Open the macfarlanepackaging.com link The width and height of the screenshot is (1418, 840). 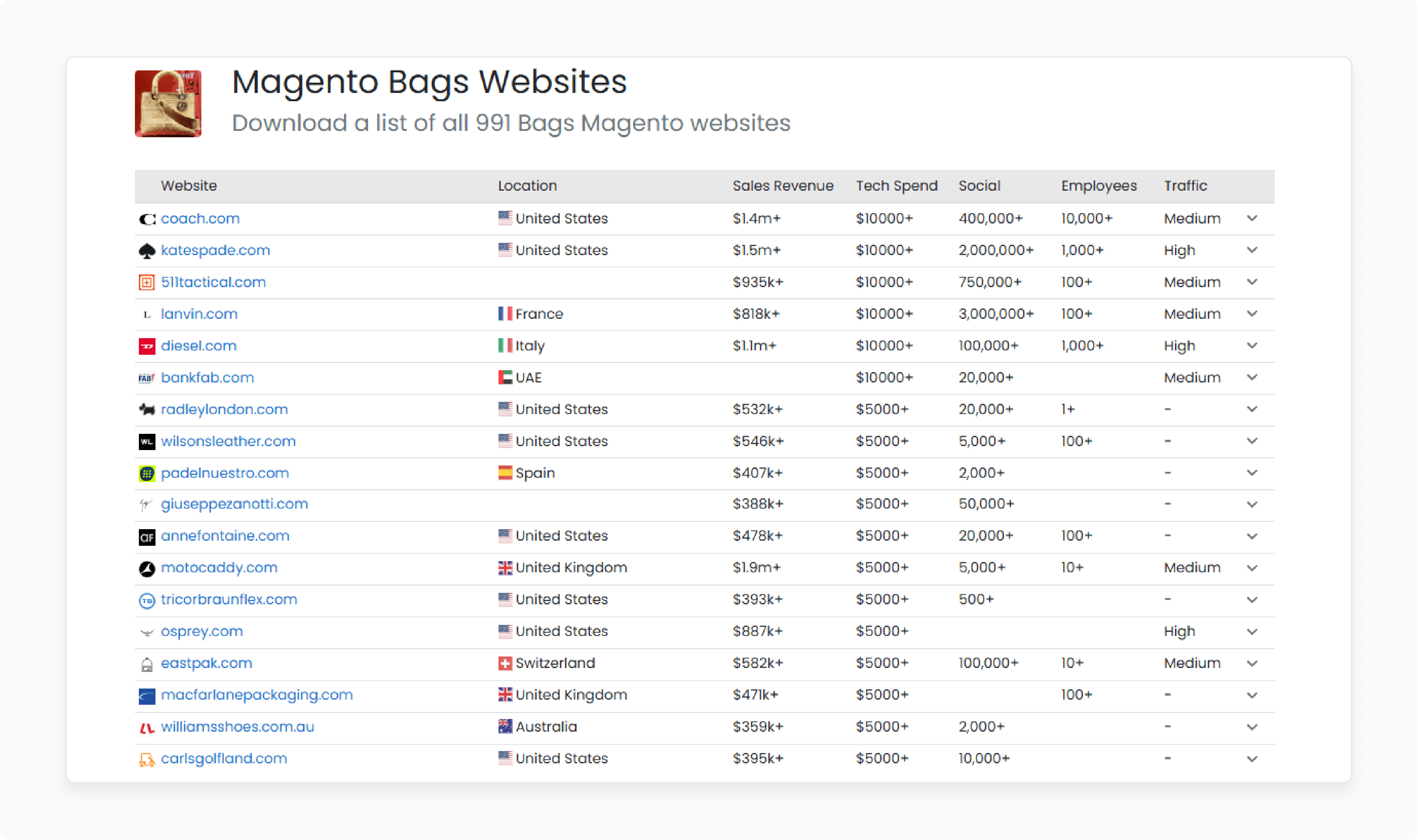(256, 695)
